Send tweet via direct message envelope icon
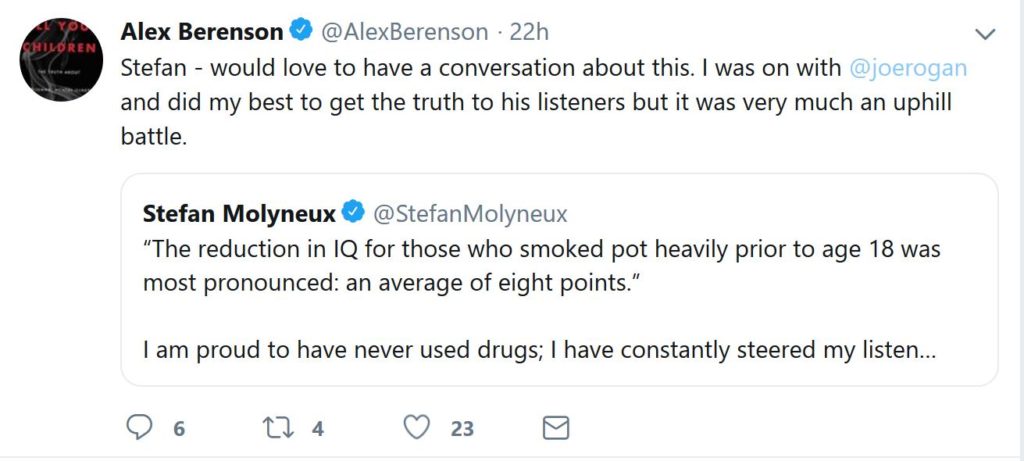Image resolution: width=1024 pixels, height=461 pixels. click(x=556, y=428)
